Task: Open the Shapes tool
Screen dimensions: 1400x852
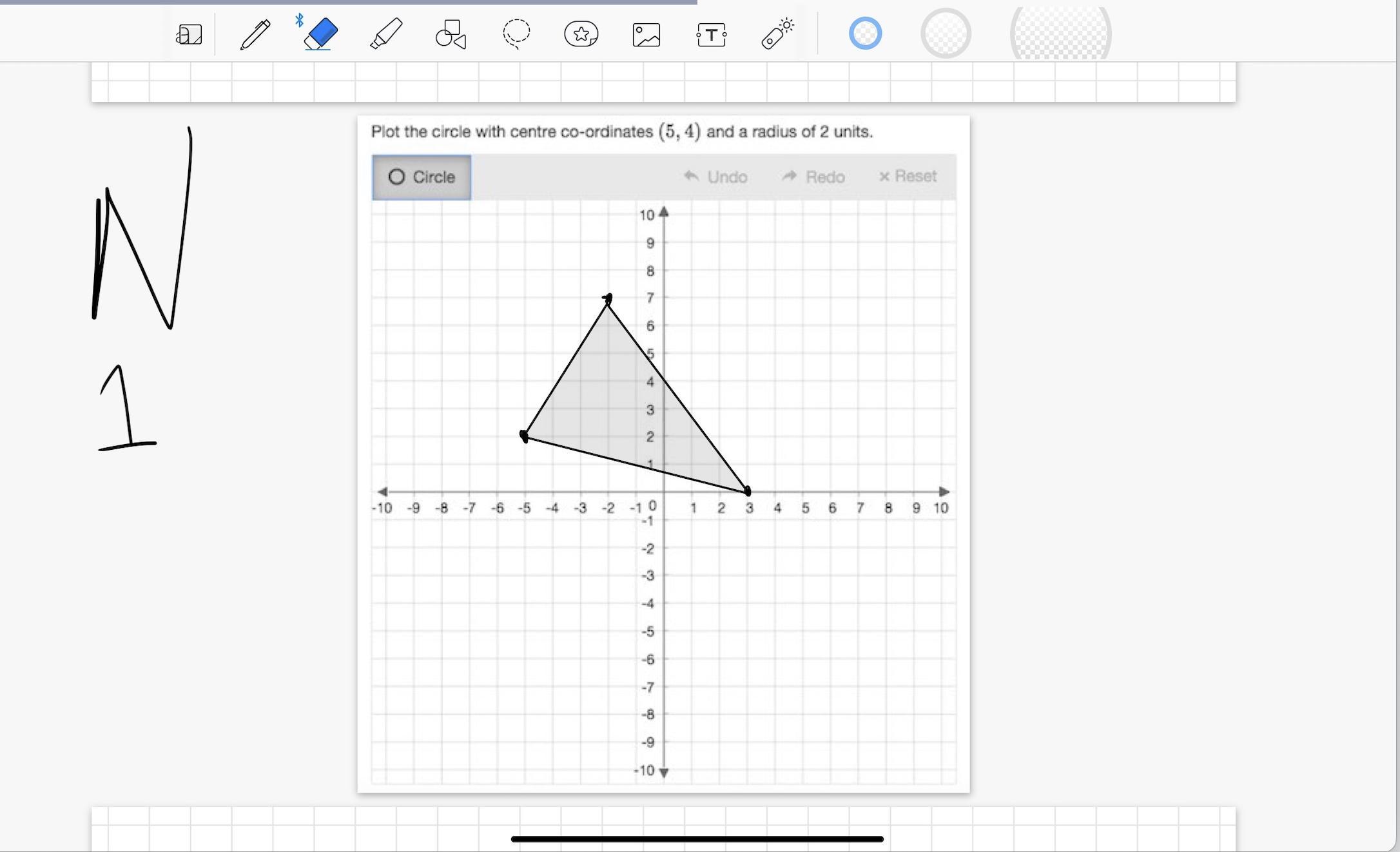Action: [451, 34]
